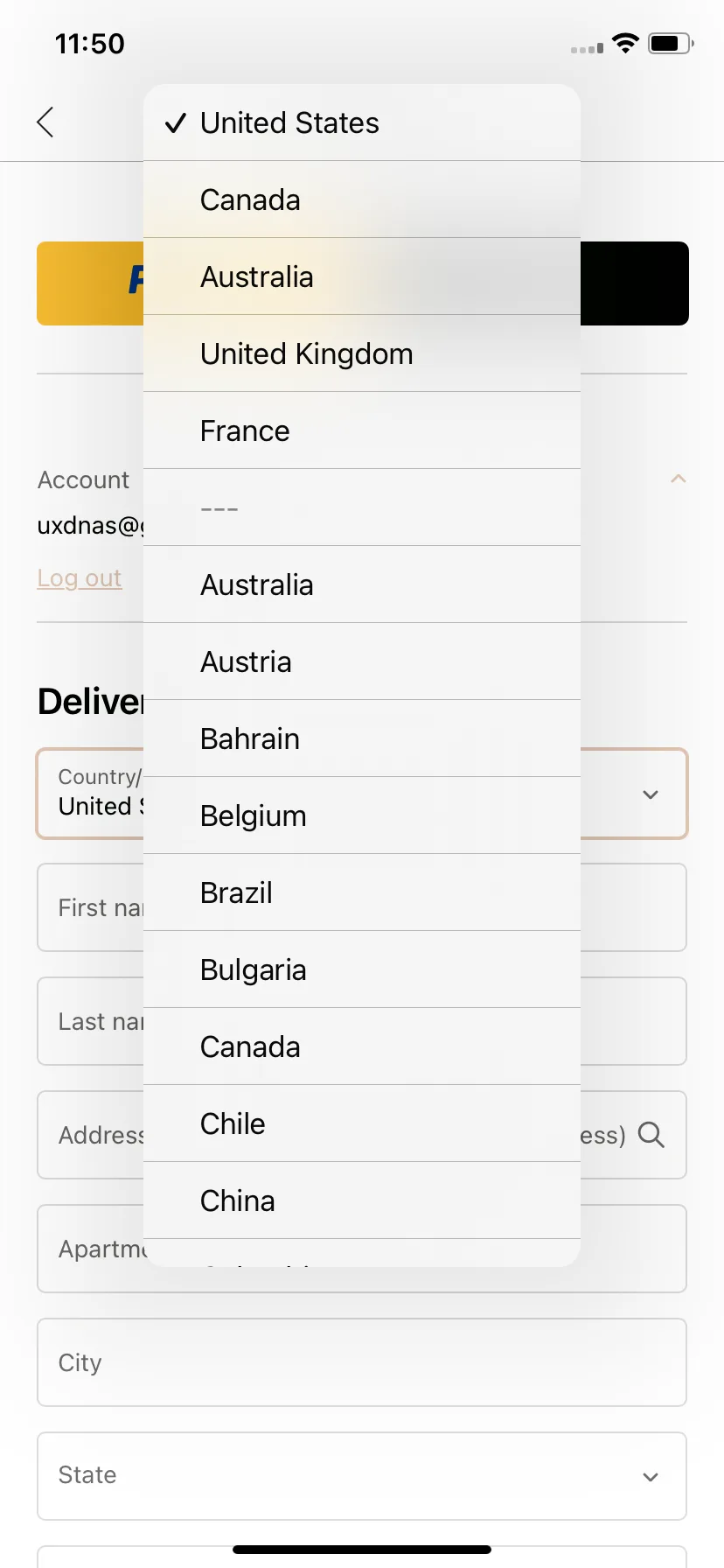Tap the back arrow icon
Viewport: 724px width, 1568px height.
(x=45, y=122)
